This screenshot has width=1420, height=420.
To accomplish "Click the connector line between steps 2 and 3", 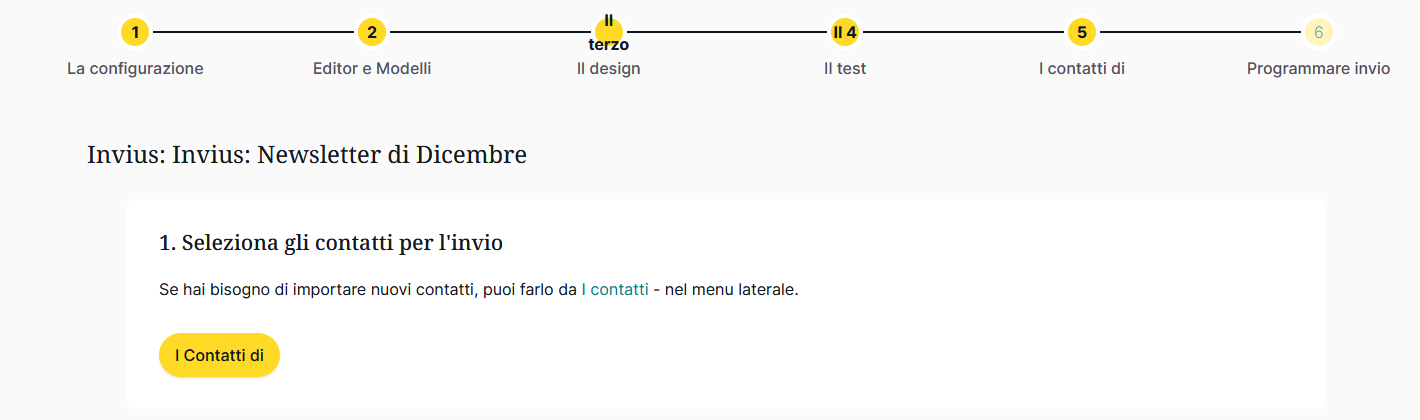I will click(490, 33).
